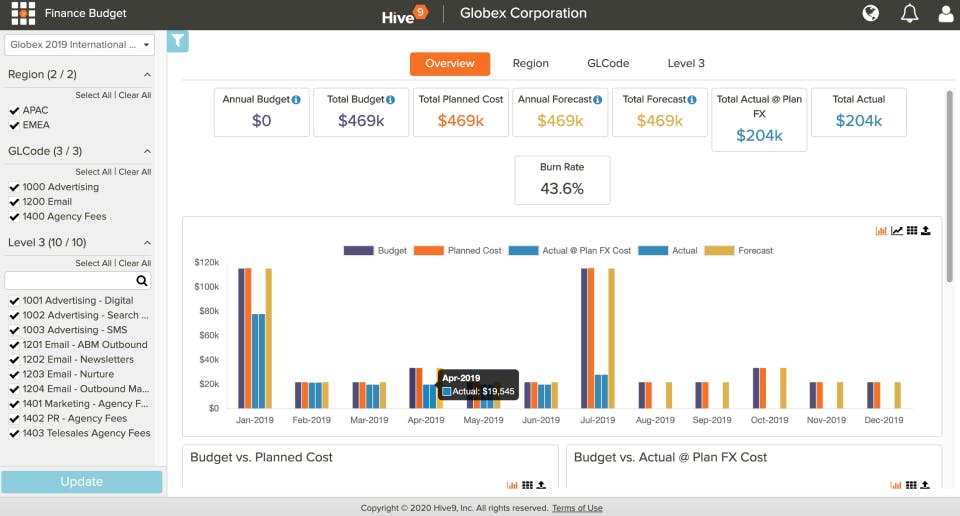Clear All in the Region section
This screenshot has height=516, width=960.
(x=135, y=95)
